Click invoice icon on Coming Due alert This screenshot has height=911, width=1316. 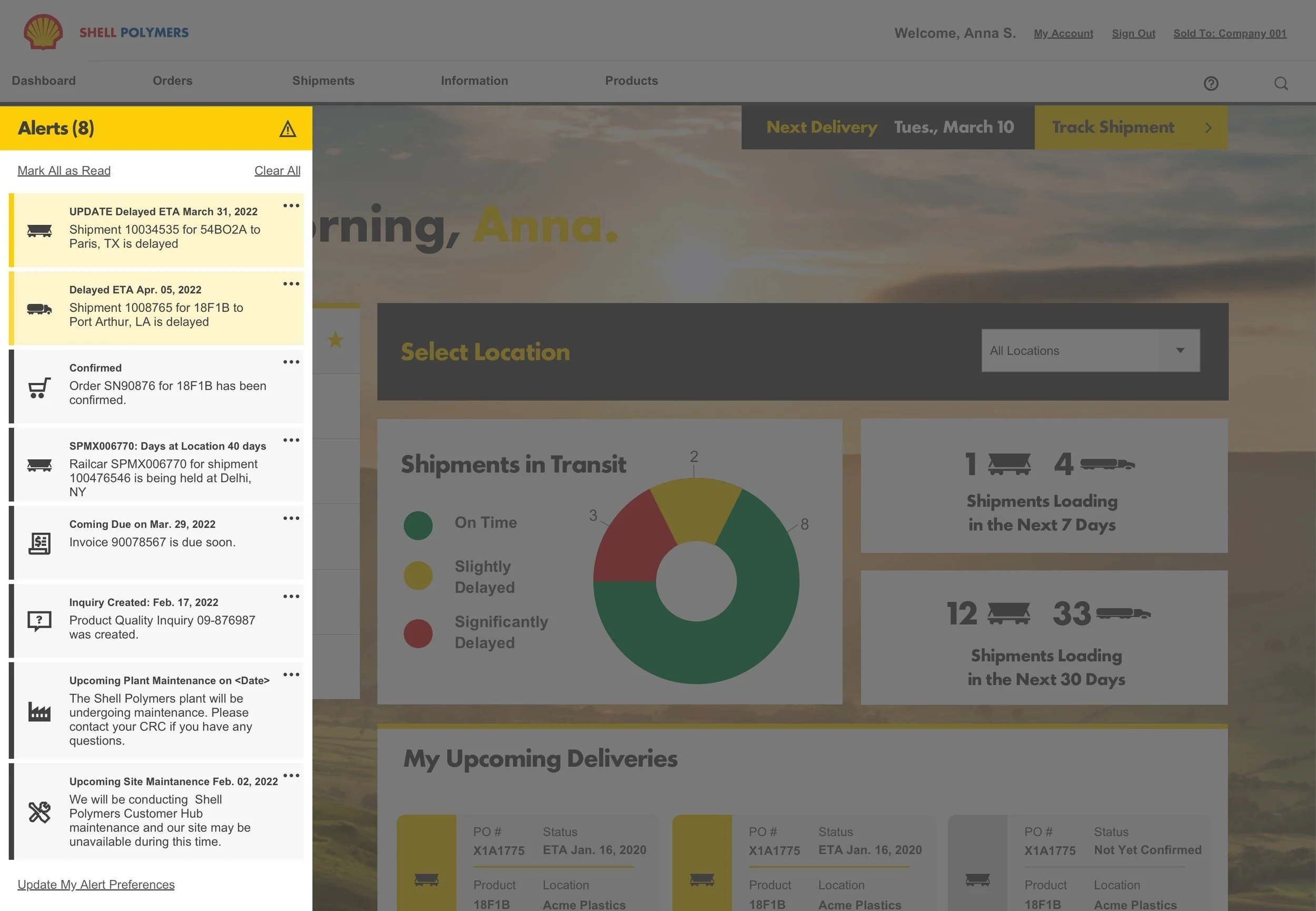pyautogui.click(x=39, y=543)
